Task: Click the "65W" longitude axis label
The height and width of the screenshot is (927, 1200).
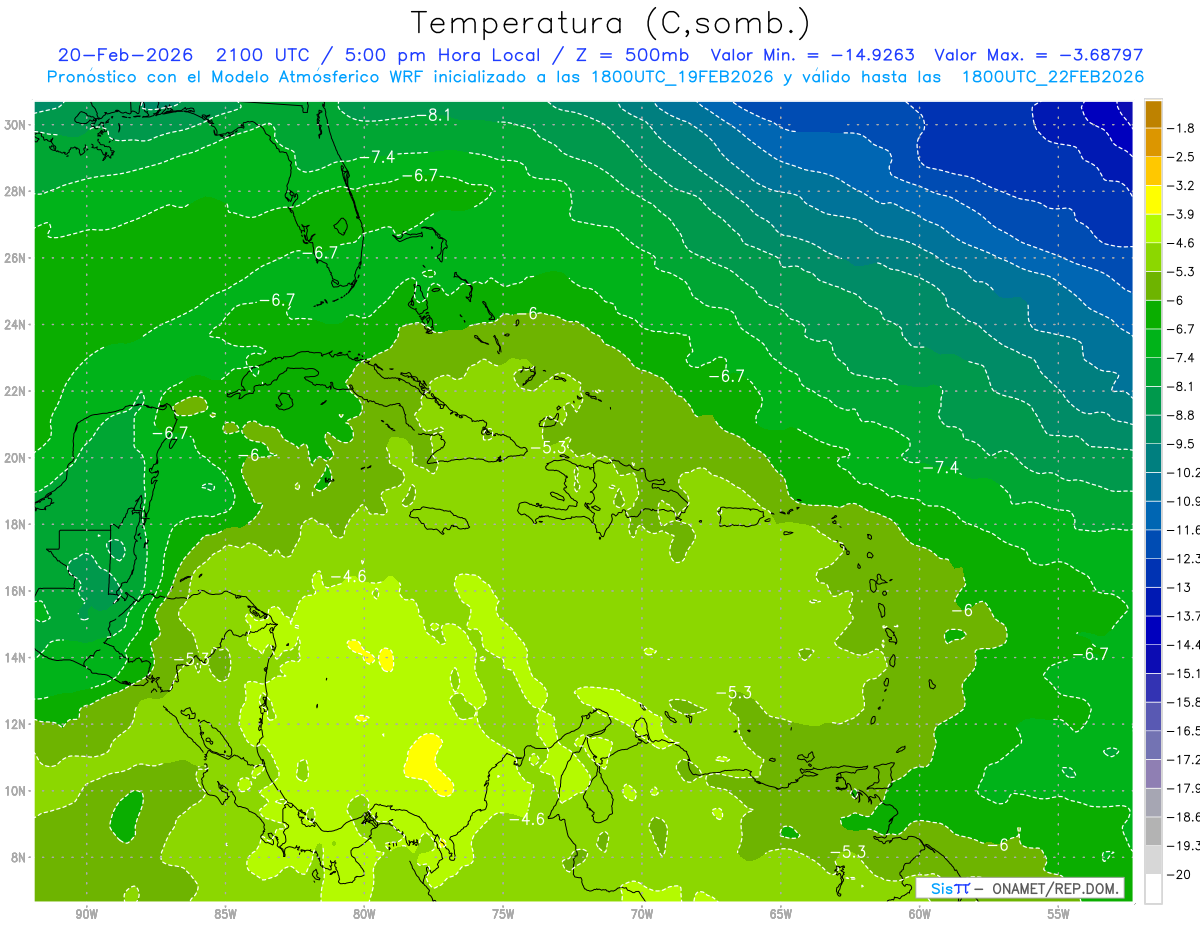Action: coord(781,914)
